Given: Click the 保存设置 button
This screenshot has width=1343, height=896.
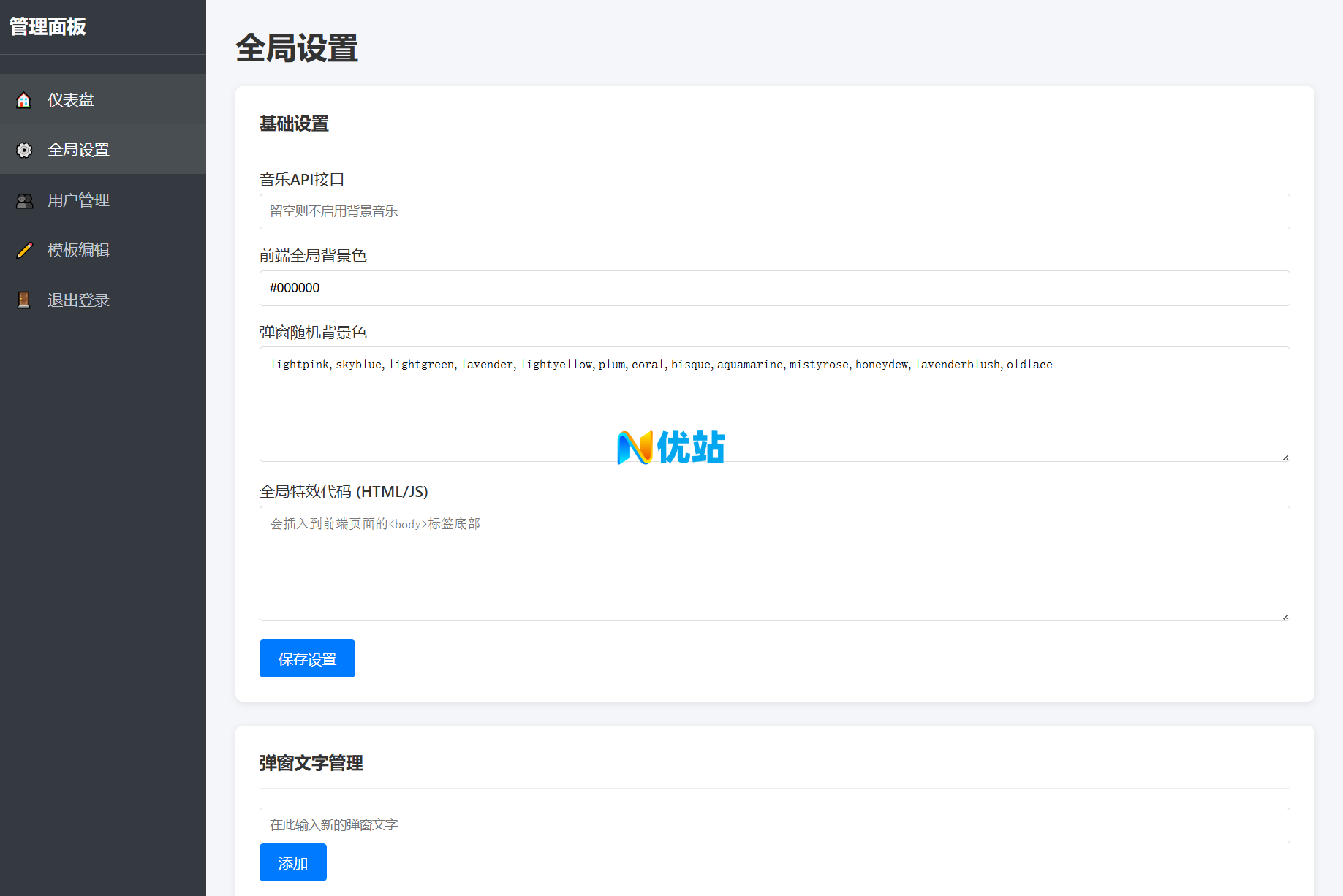Looking at the screenshot, I should (306, 658).
